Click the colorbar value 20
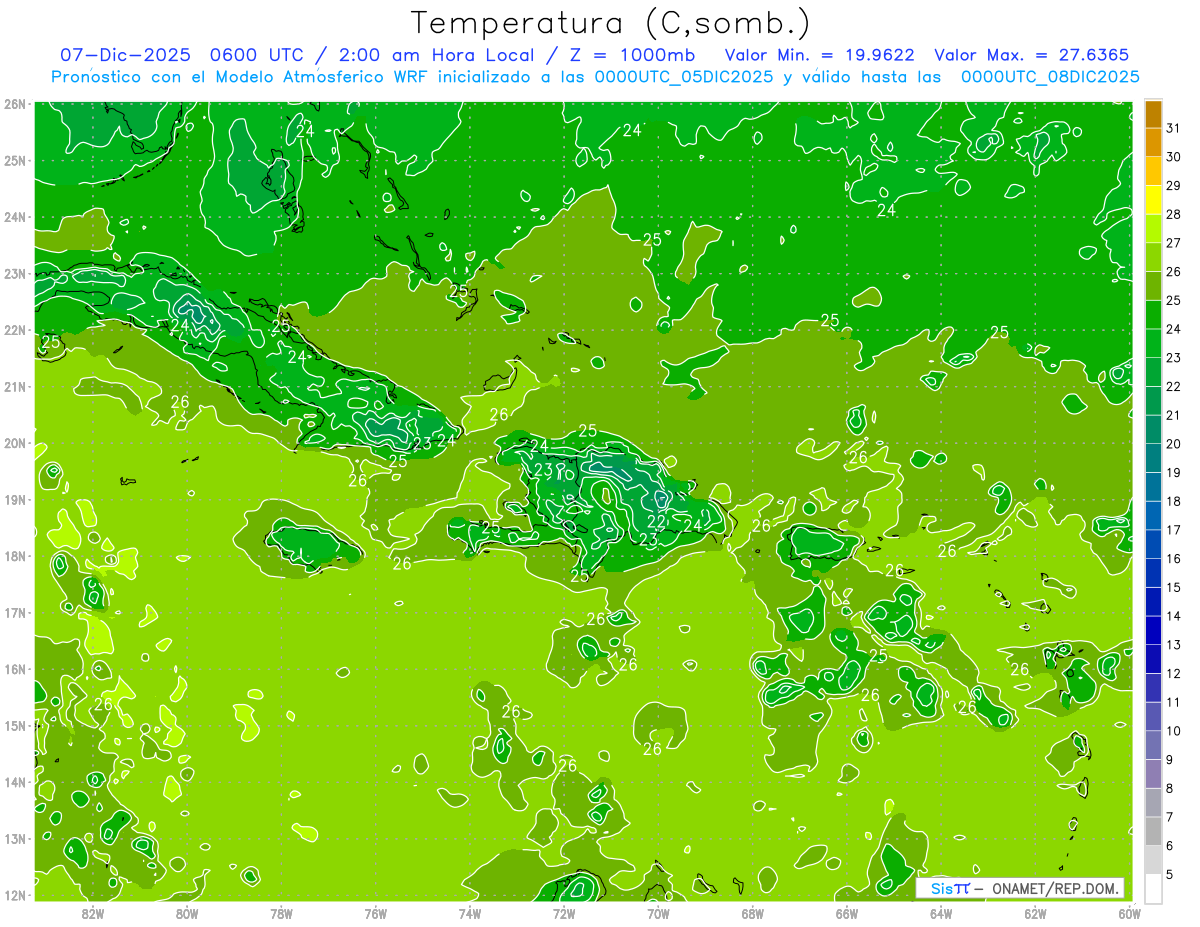The width and height of the screenshot is (1200, 927). point(1174,444)
